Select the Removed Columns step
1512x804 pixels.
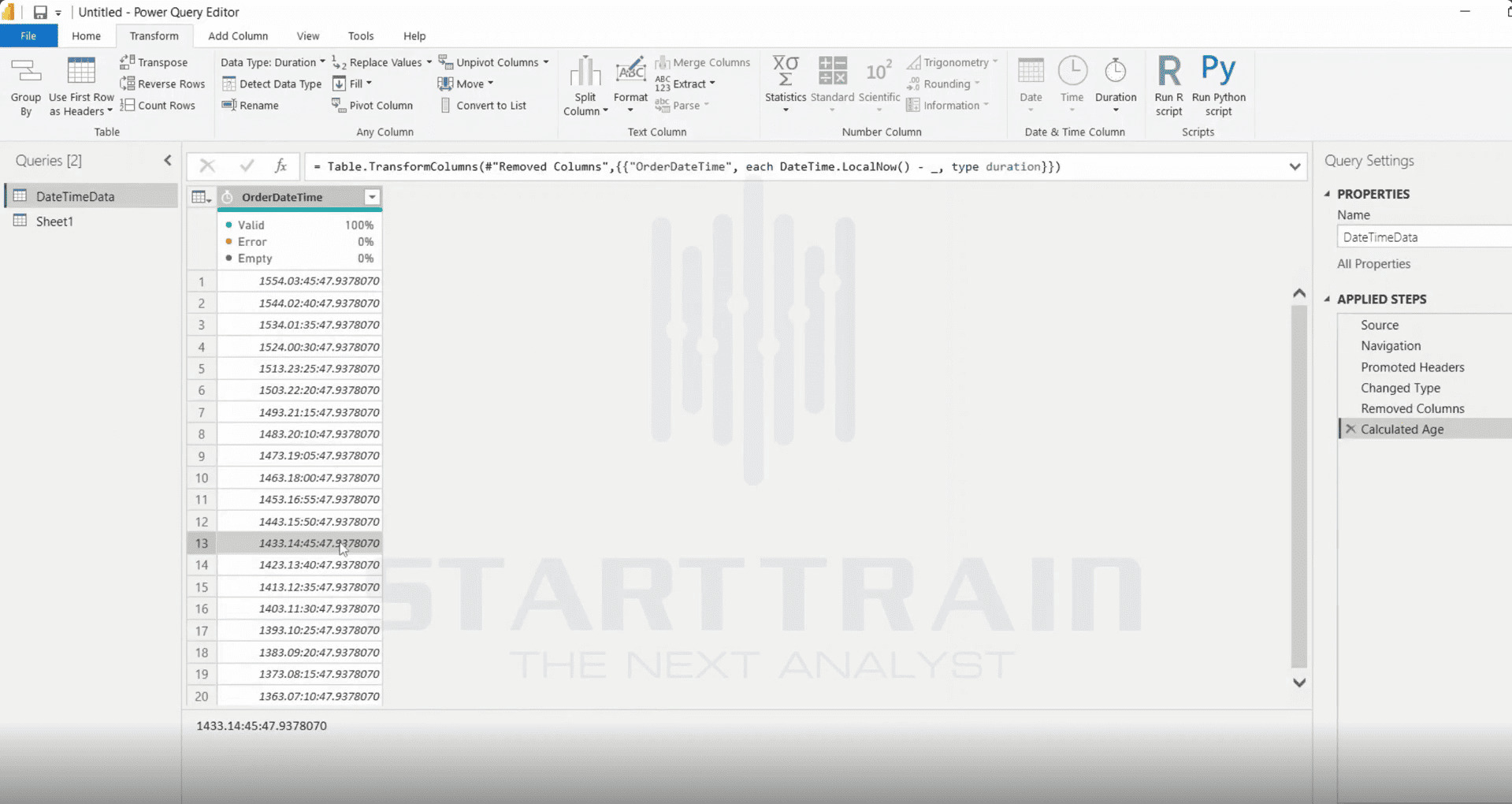pos(1412,408)
